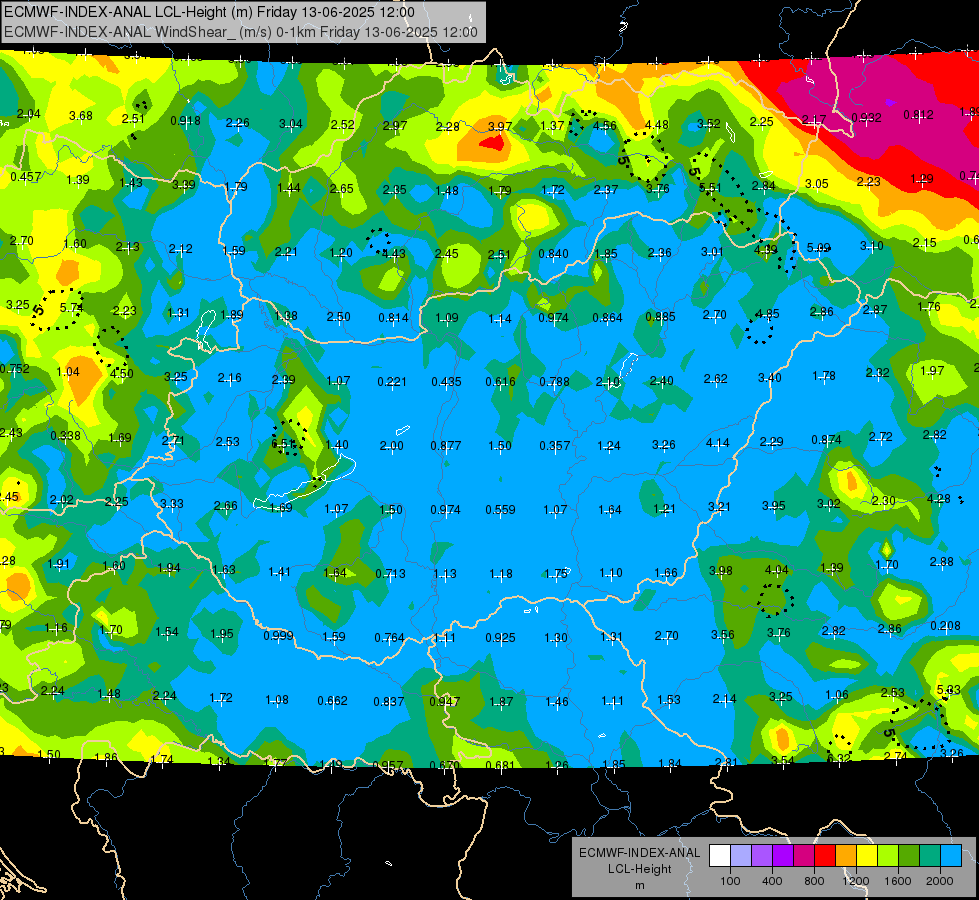This screenshot has height=900, width=979.
Task: Click the wind shear value 3.98
Action: [x=721, y=570]
